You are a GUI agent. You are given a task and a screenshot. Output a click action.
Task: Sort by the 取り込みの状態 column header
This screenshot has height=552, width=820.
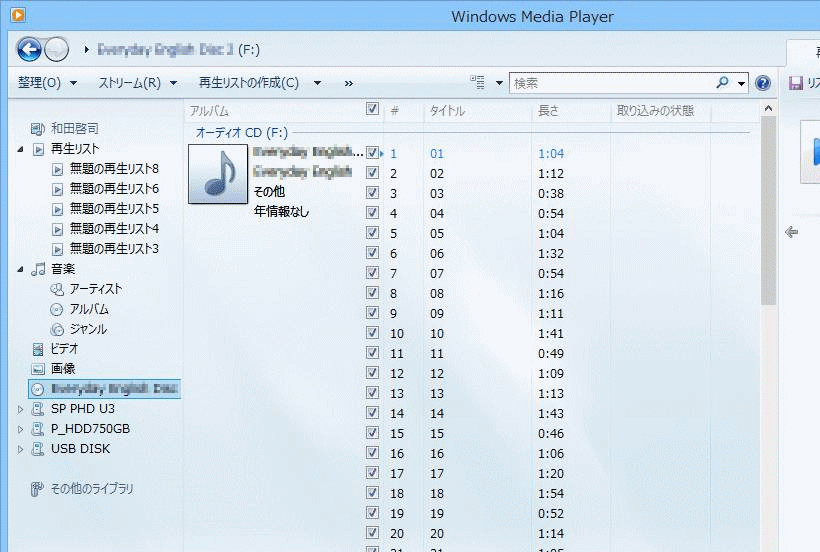(x=655, y=111)
